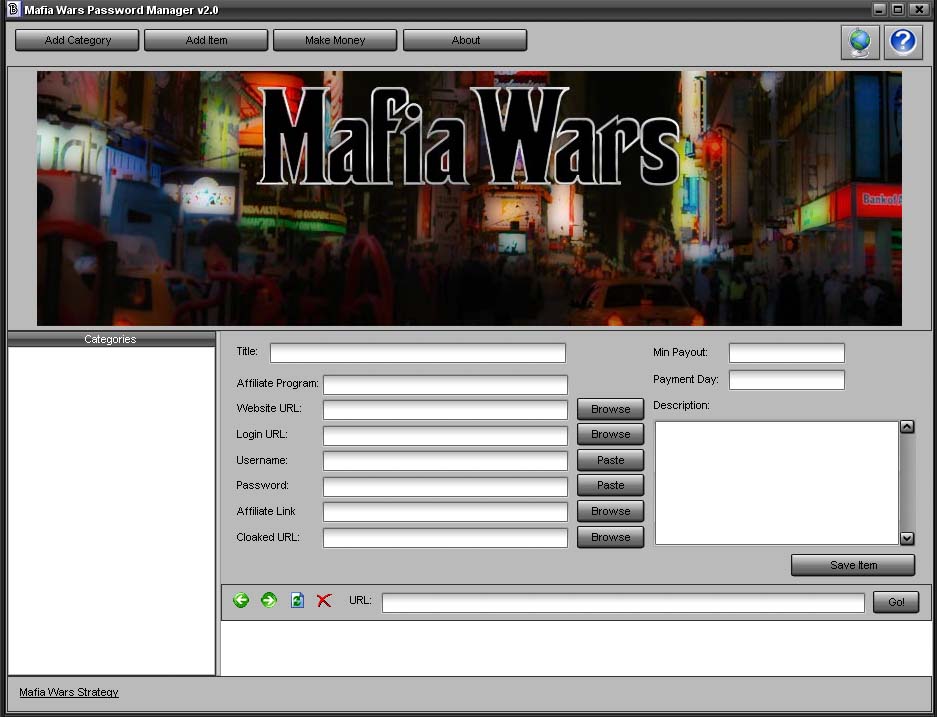Screen dimensions: 937x717
Task: Paste into the Password field
Action: pos(610,485)
